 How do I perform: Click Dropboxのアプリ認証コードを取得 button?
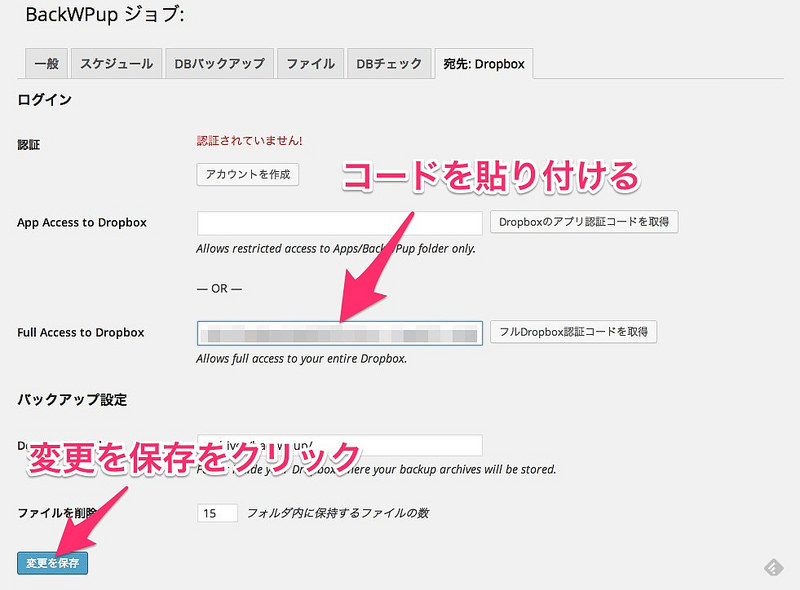[584, 222]
